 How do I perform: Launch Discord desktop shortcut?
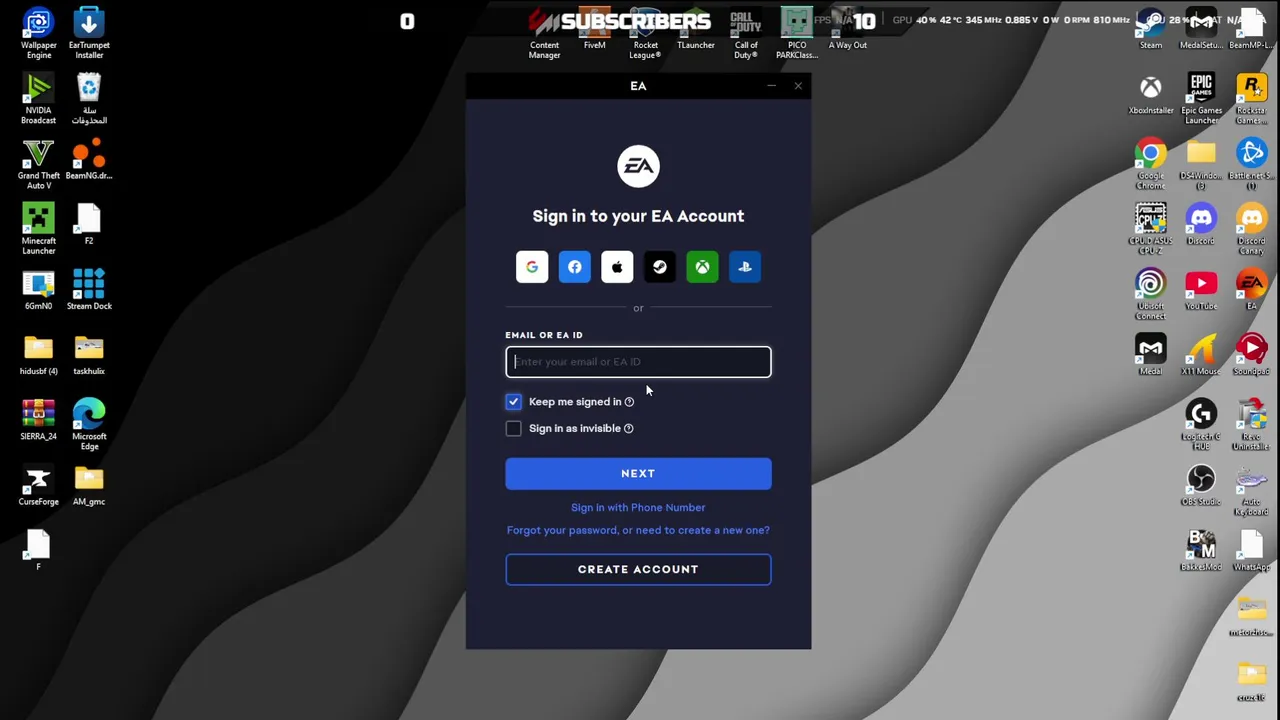coord(1201,224)
